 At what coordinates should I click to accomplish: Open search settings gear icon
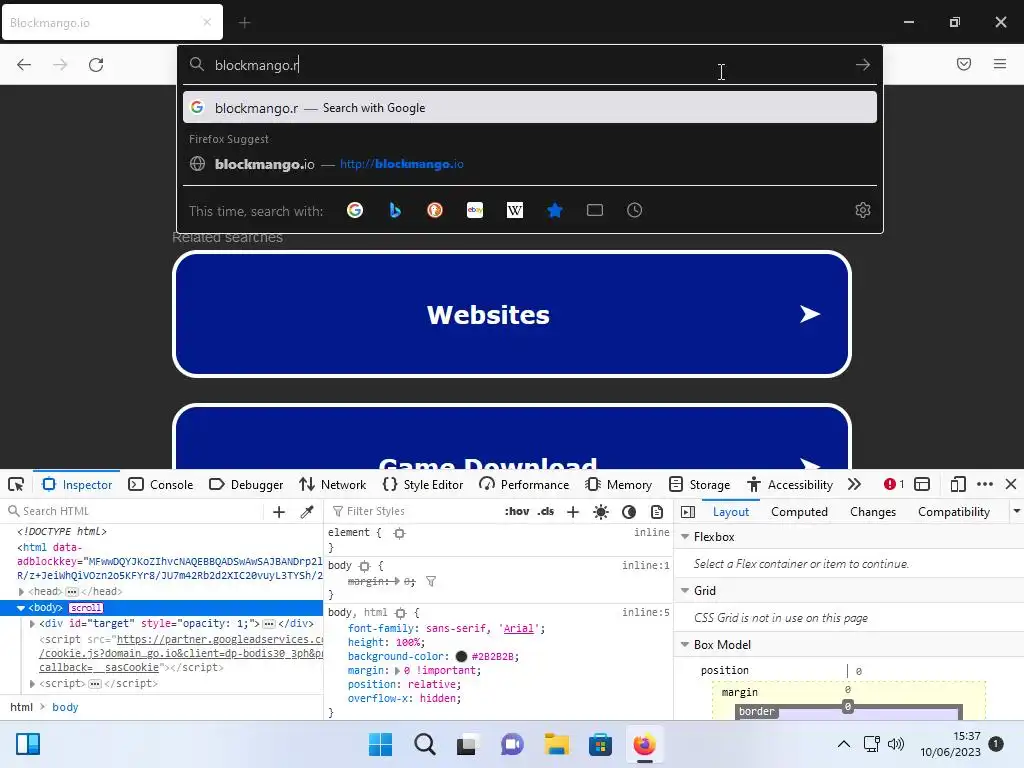tap(863, 210)
